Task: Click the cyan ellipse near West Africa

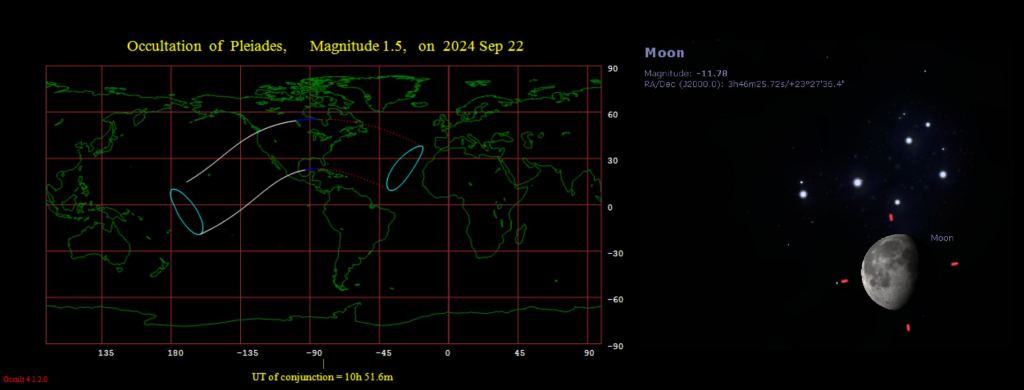Action: (405, 168)
